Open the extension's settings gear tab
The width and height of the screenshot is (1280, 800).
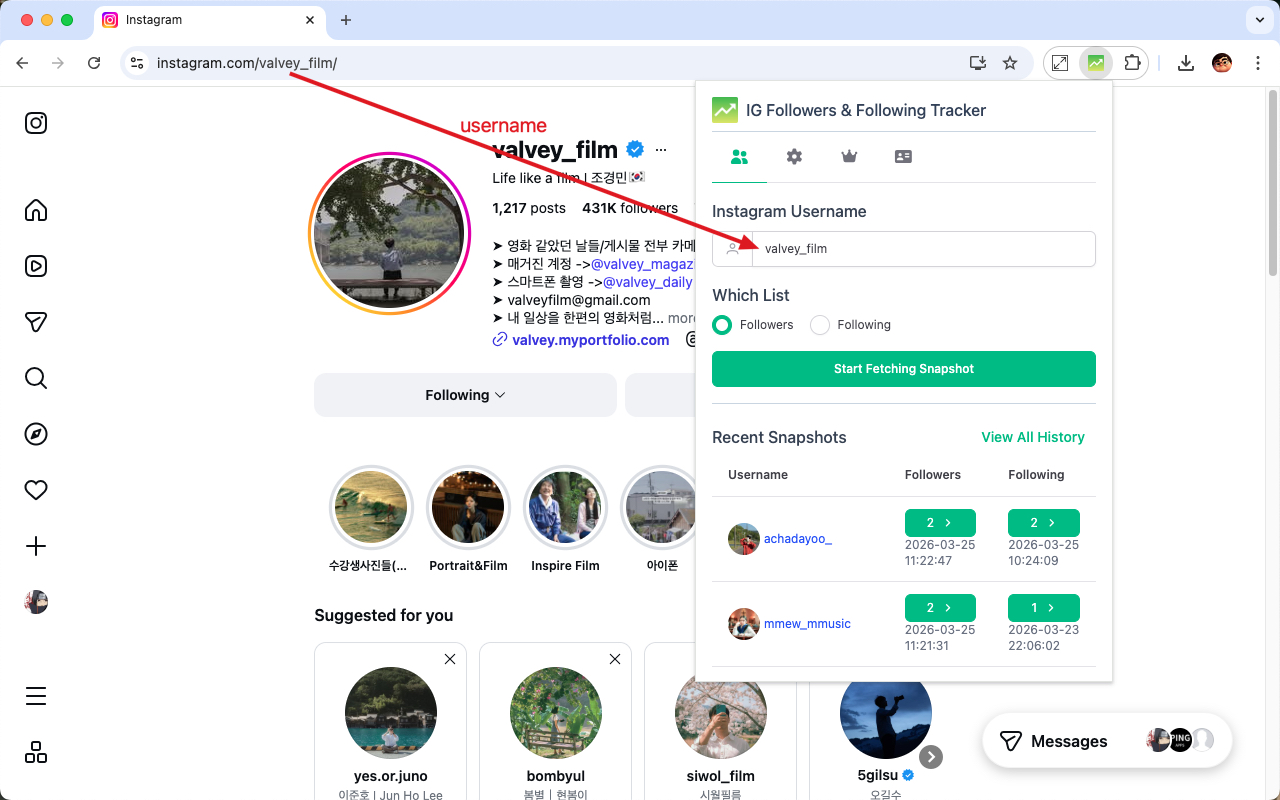(794, 157)
